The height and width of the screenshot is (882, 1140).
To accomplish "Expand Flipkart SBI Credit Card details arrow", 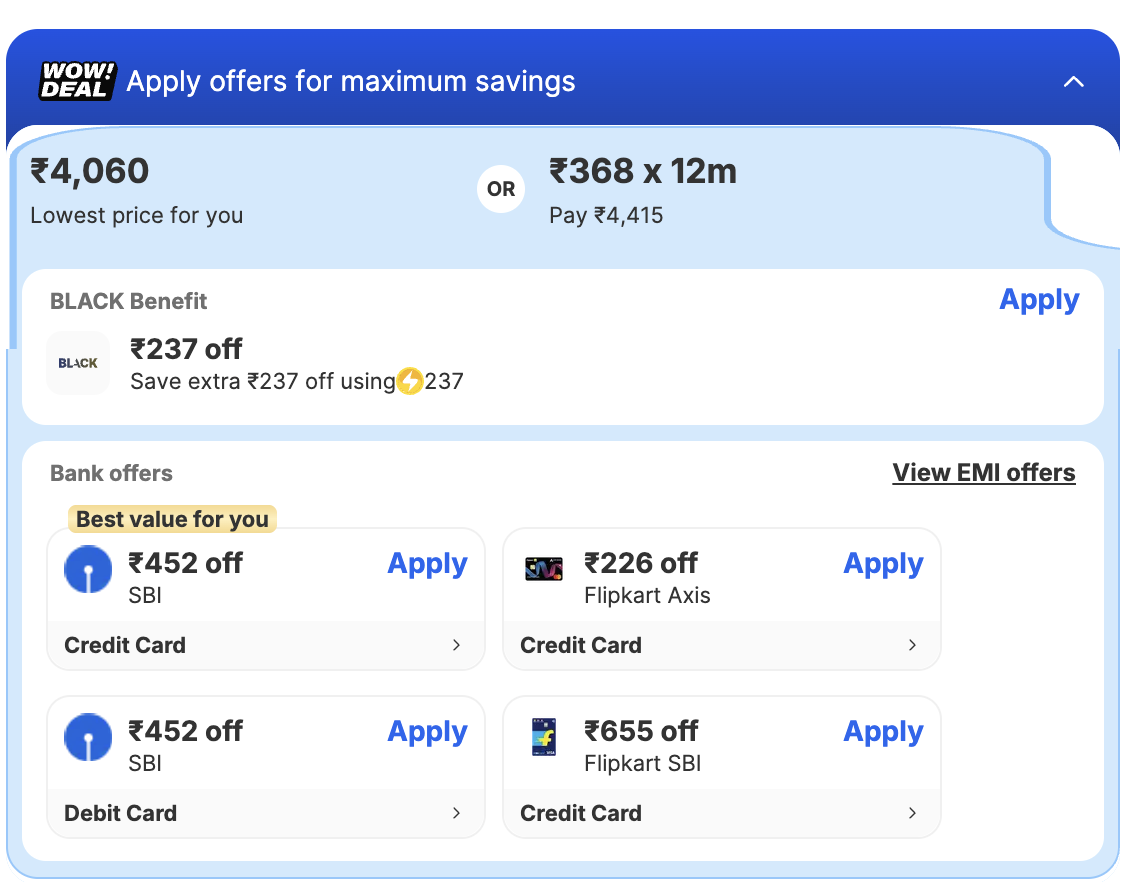I will tap(912, 813).
